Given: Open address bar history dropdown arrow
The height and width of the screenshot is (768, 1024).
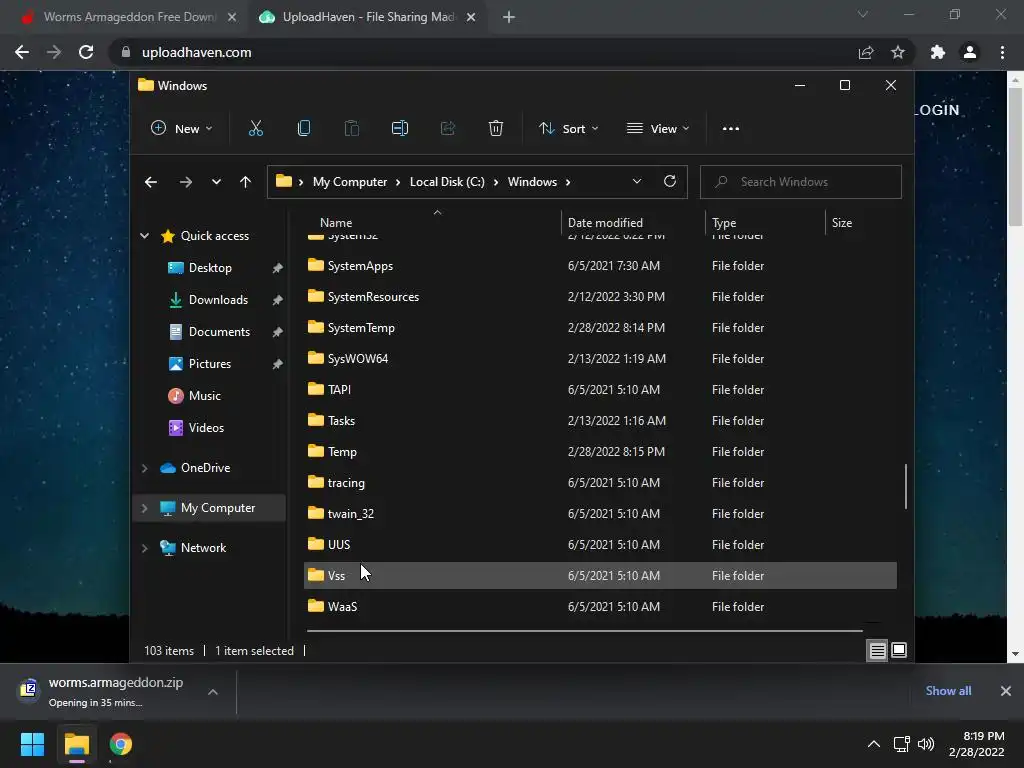Looking at the screenshot, I should tap(637, 182).
